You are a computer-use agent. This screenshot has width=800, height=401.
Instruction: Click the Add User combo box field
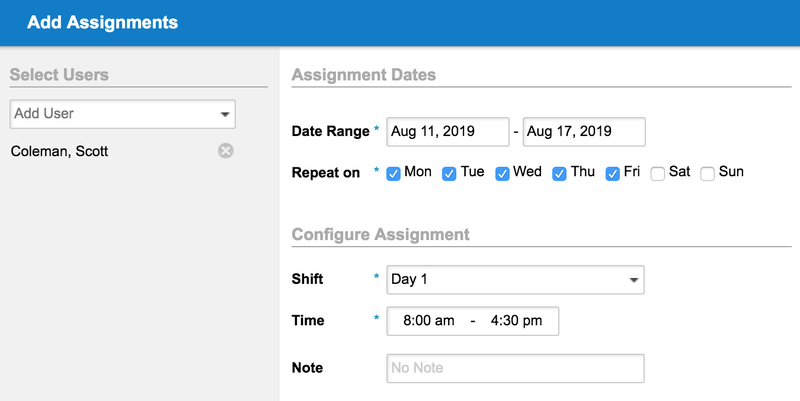coord(122,114)
